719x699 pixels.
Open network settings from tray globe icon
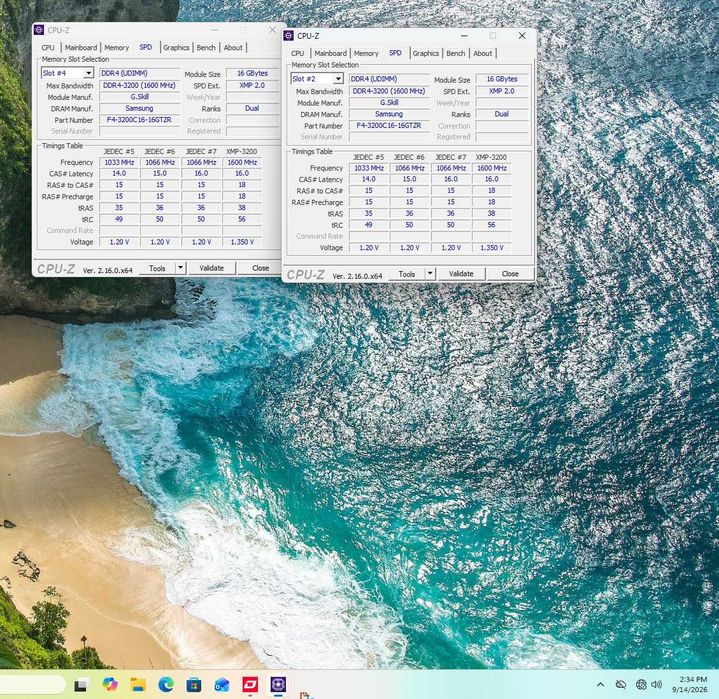point(641,685)
